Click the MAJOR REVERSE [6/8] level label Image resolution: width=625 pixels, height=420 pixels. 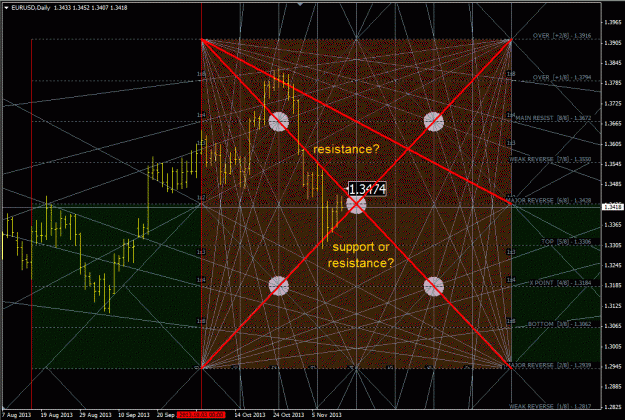[548, 200]
